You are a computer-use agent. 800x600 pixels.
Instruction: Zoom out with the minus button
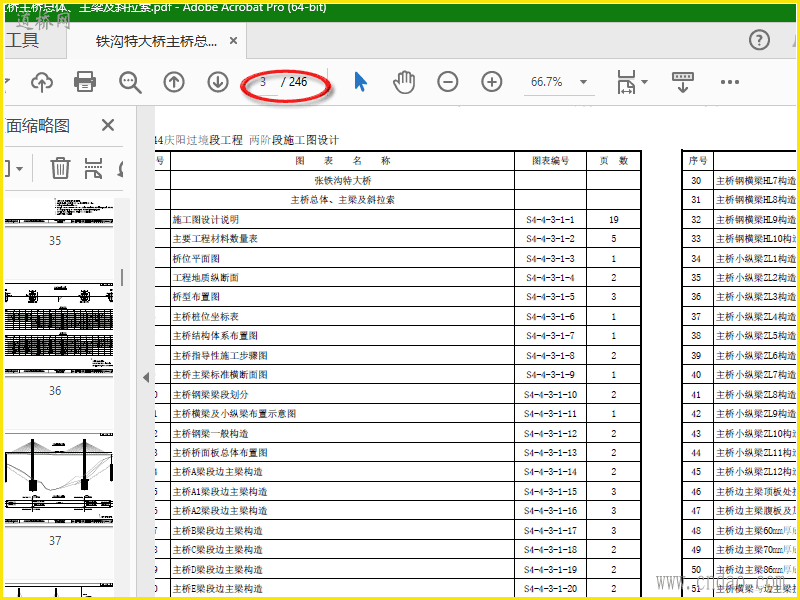pyautogui.click(x=447, y=82)
